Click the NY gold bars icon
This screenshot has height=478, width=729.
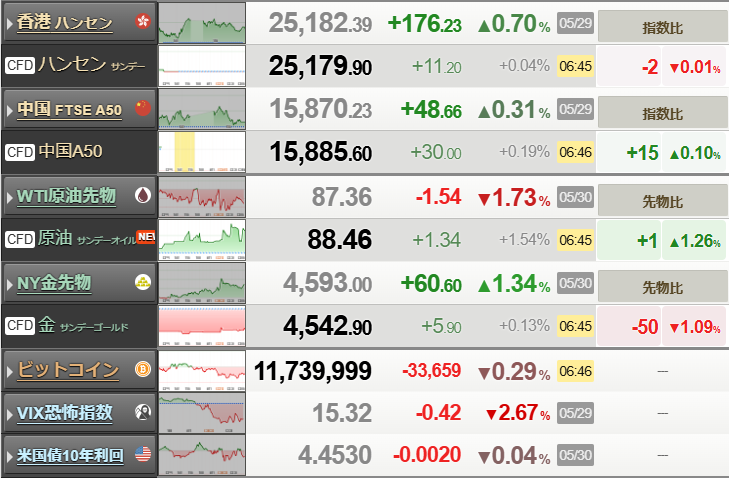143,282
